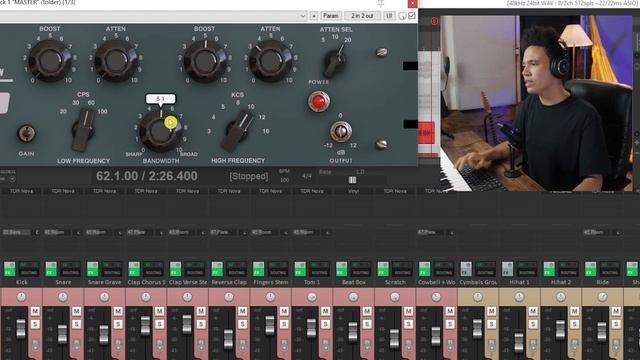Click the BANDWIDTH knob showing 5.1

(x=160, y=131)
